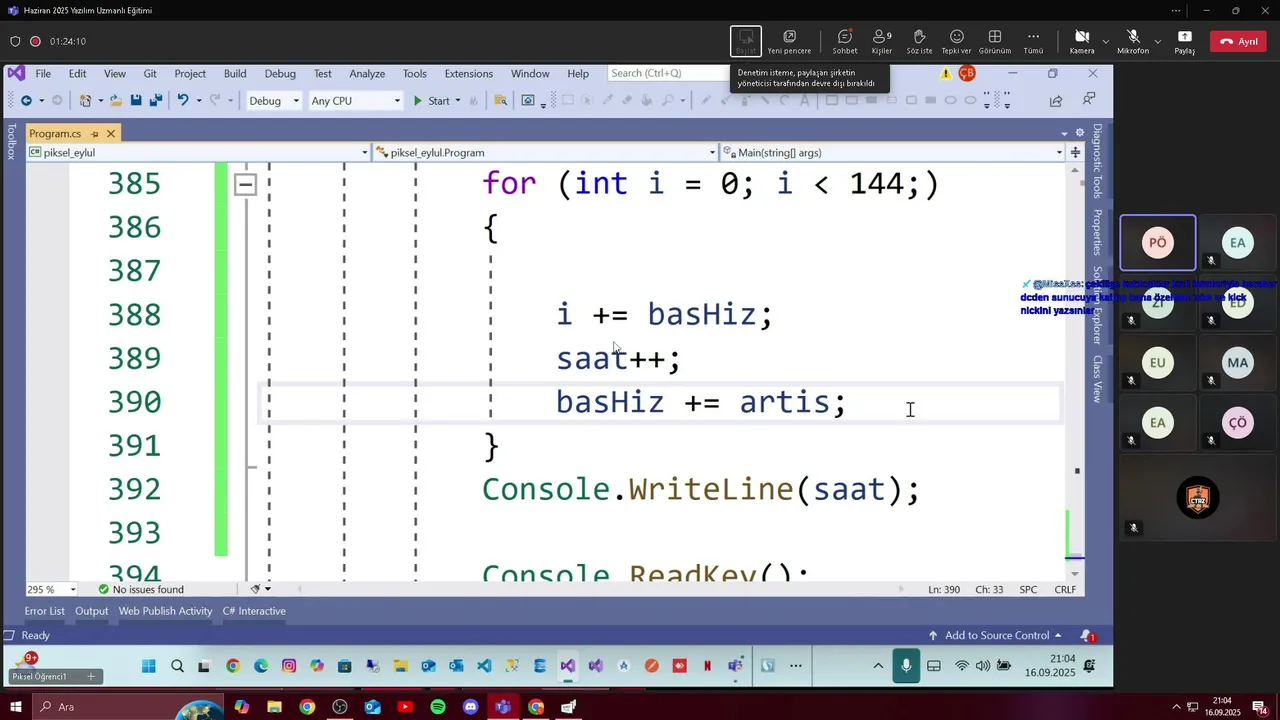The width and height of the screenshot is (1280, 720).
Task: Open Tepki ver reactions
Action: [956, 41]
